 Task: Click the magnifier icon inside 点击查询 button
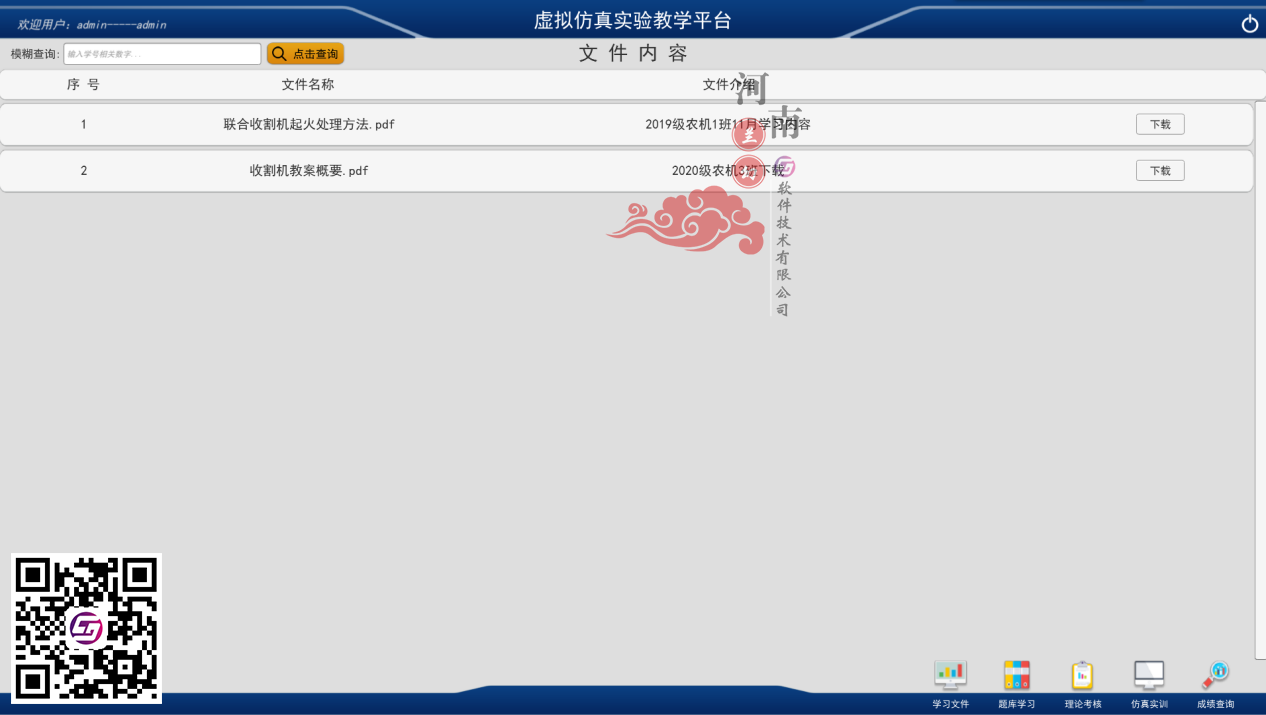(x=278, y=53)
